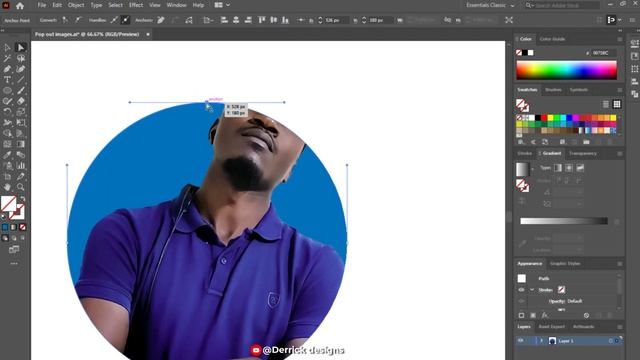Activate the Zoom tool
The height and width of the screenshot is (360, 640).
click(x=21, y=187)
